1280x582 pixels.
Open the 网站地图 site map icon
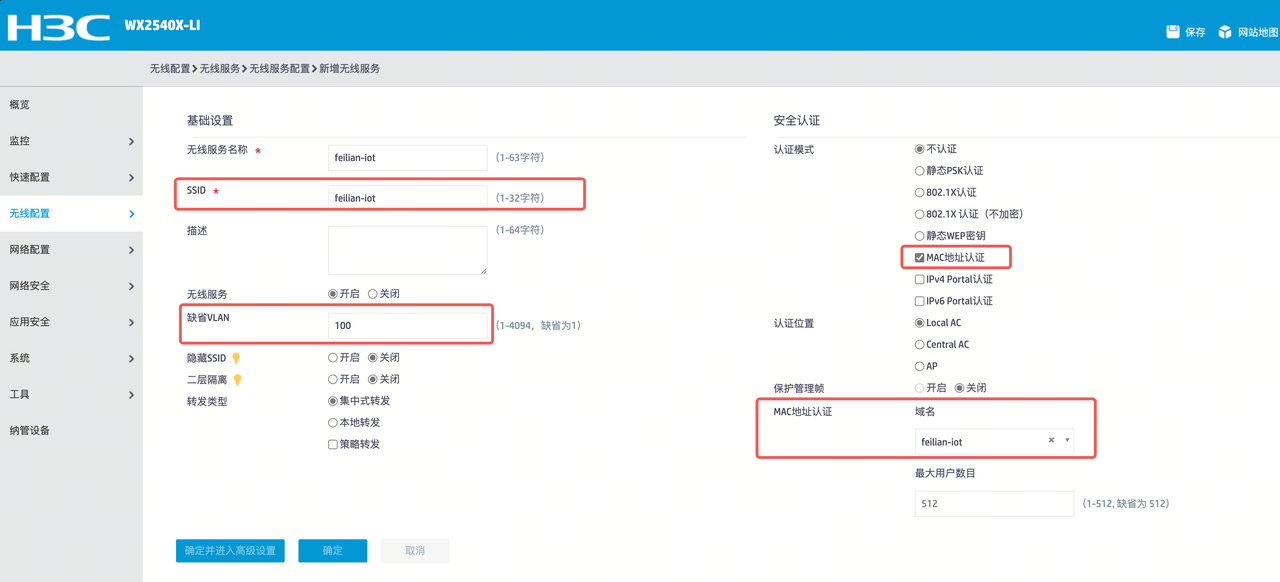pyautogui.click(x=1225, y=32)
